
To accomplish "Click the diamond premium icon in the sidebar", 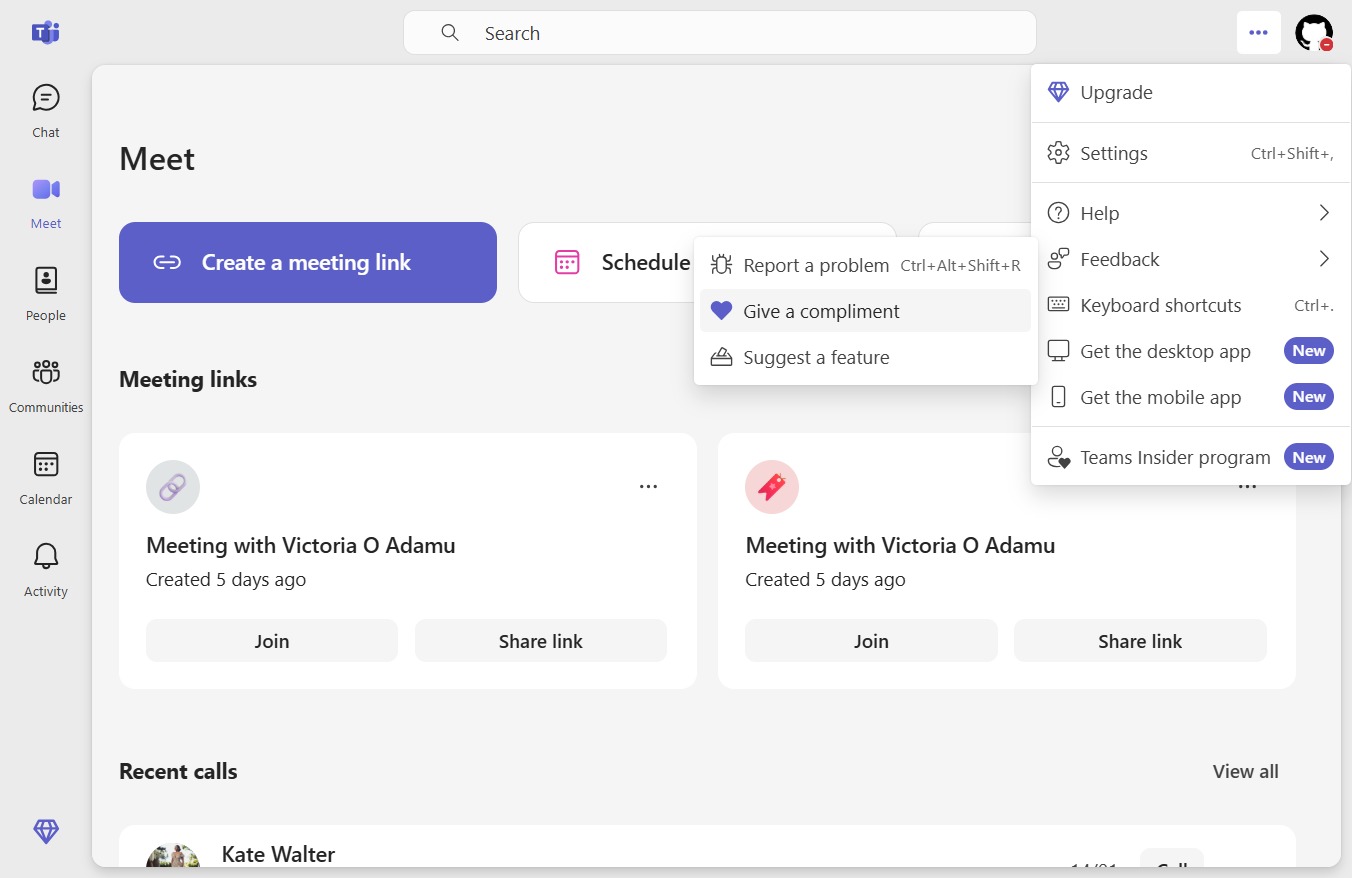I will [x=46, y=830].
